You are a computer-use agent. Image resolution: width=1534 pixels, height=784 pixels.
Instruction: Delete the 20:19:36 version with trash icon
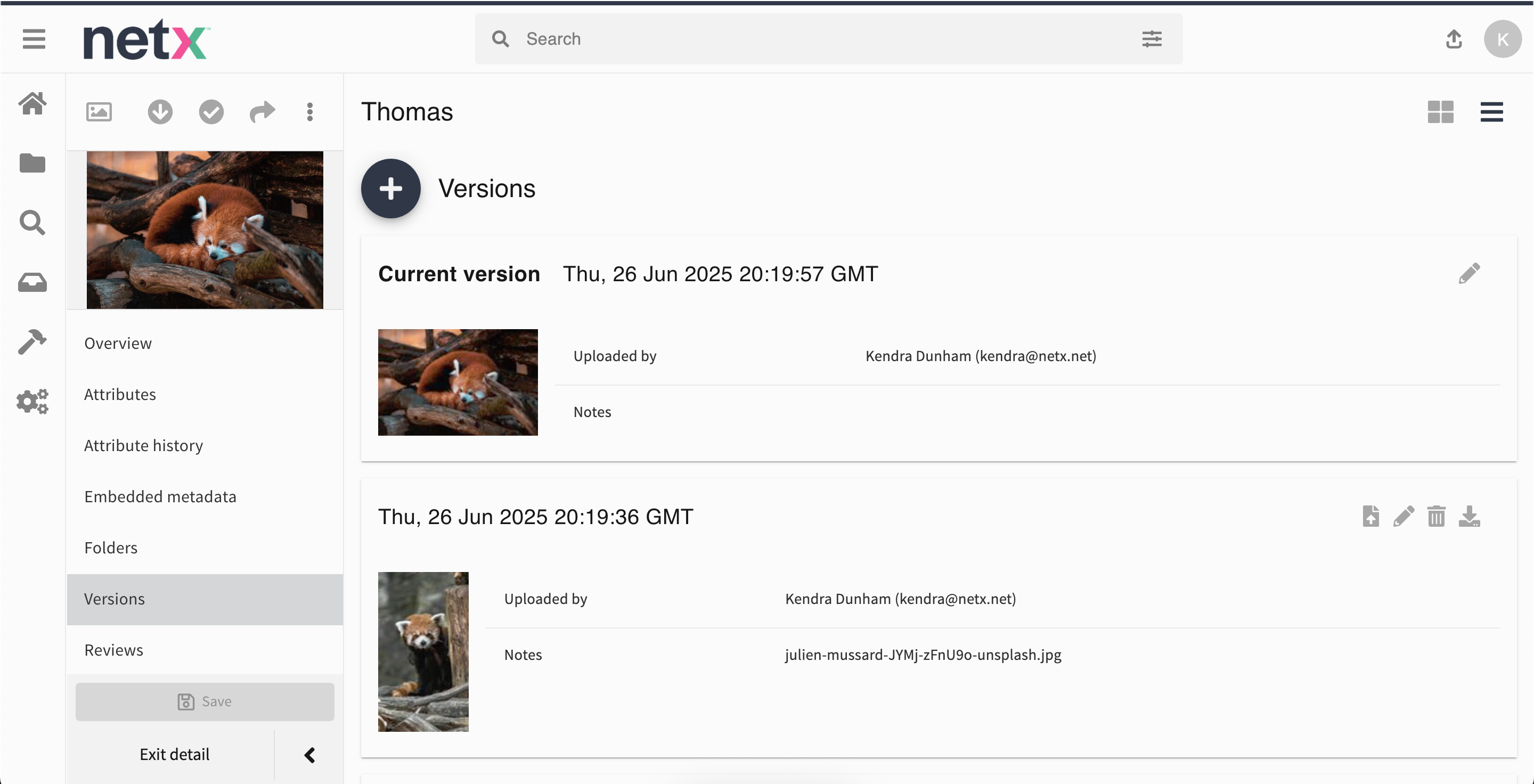point(1436,516)
